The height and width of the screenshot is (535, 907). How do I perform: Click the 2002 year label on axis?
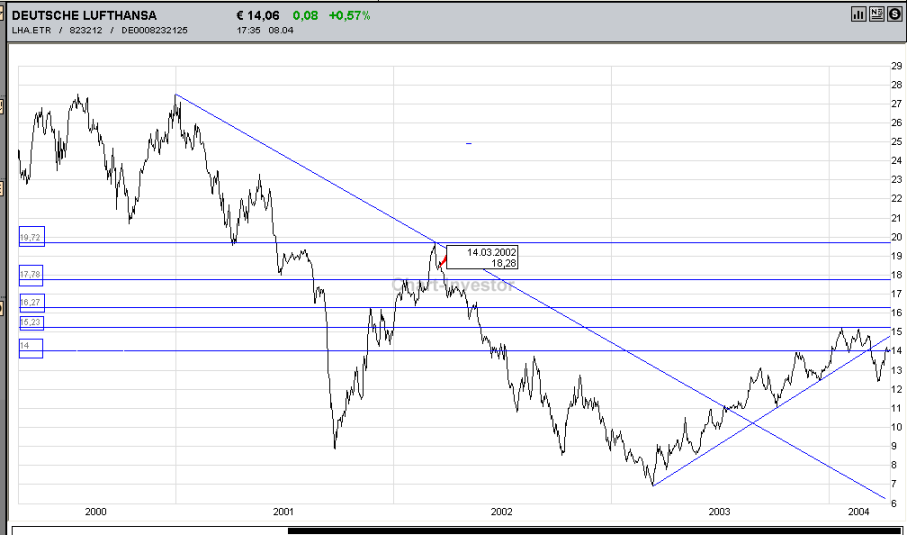(502, 511)
